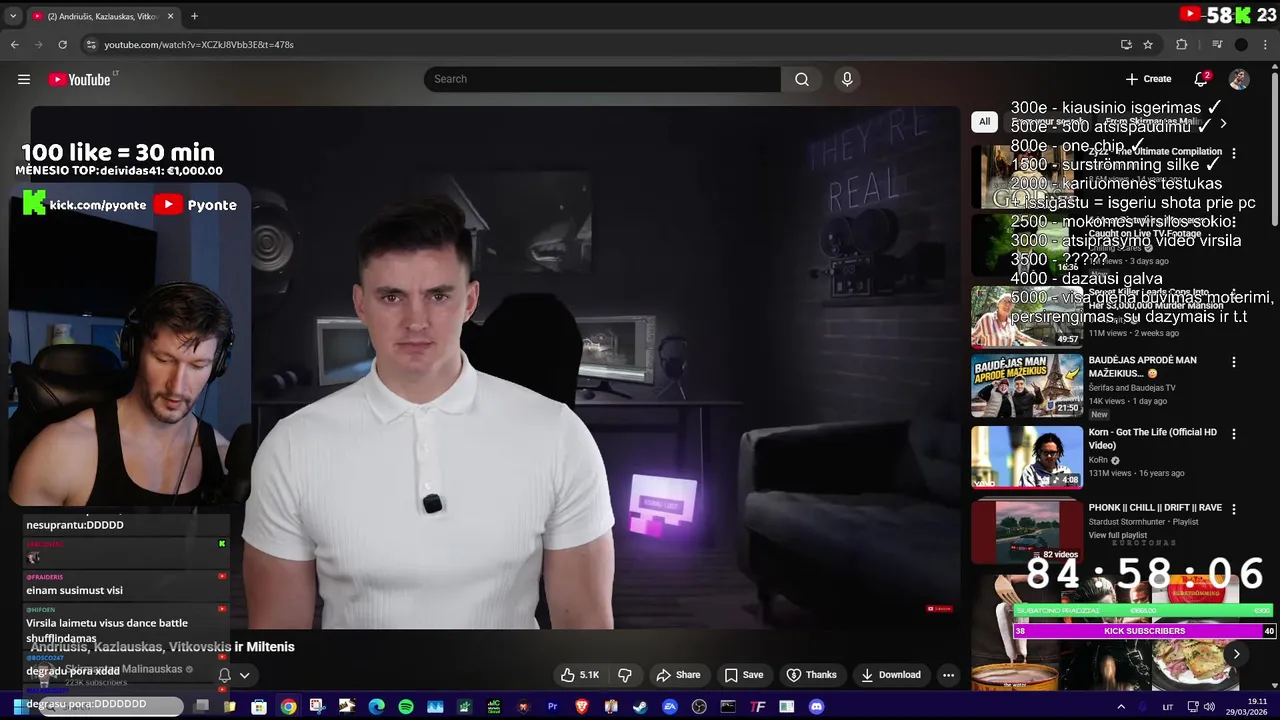Open Adobe Premiere Pro from taskbar
1280x720 pixels.
(552, 707)
